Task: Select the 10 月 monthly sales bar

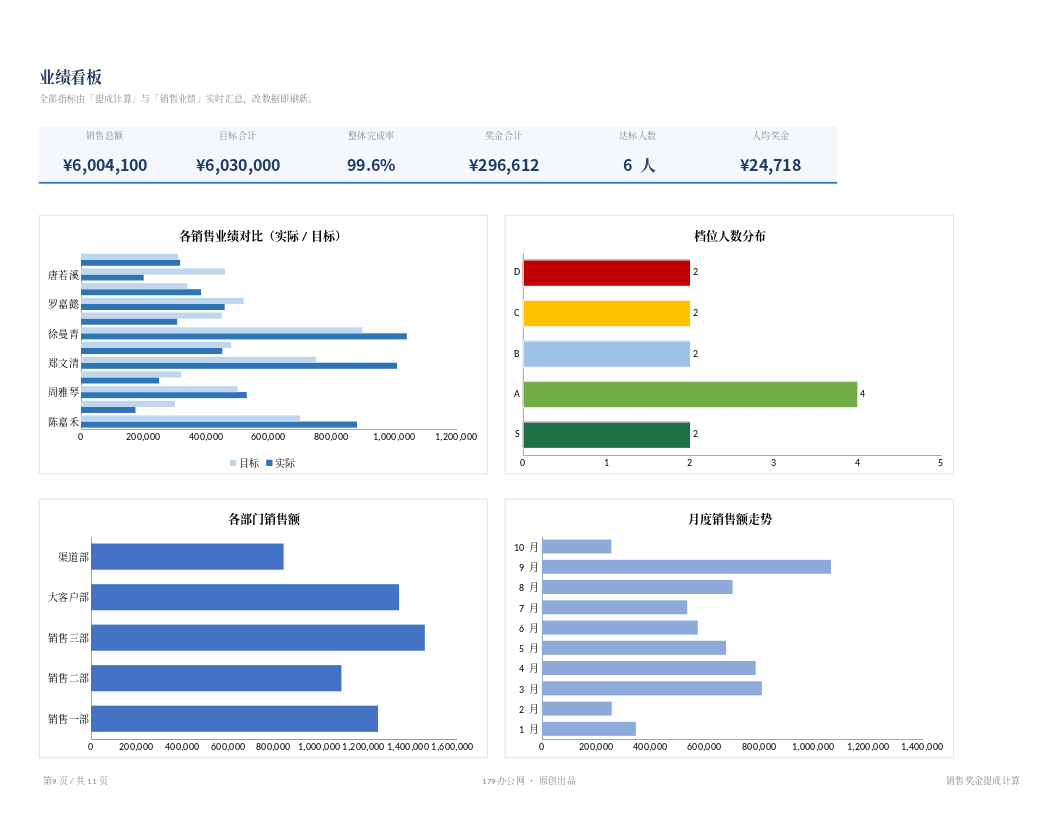Action: [x=576, y=547]
